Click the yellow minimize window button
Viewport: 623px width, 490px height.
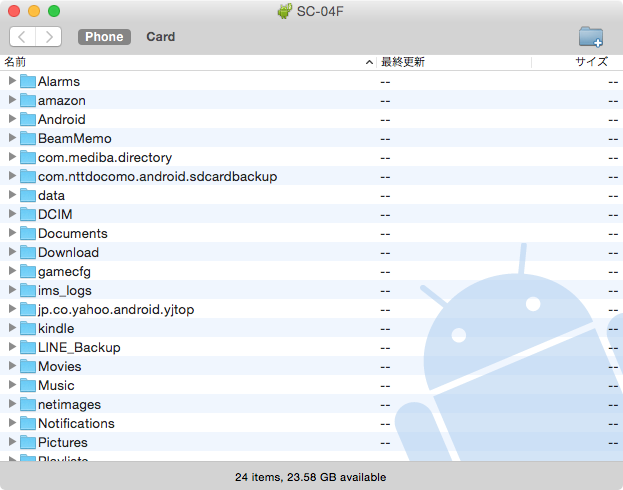coord(34,11)
